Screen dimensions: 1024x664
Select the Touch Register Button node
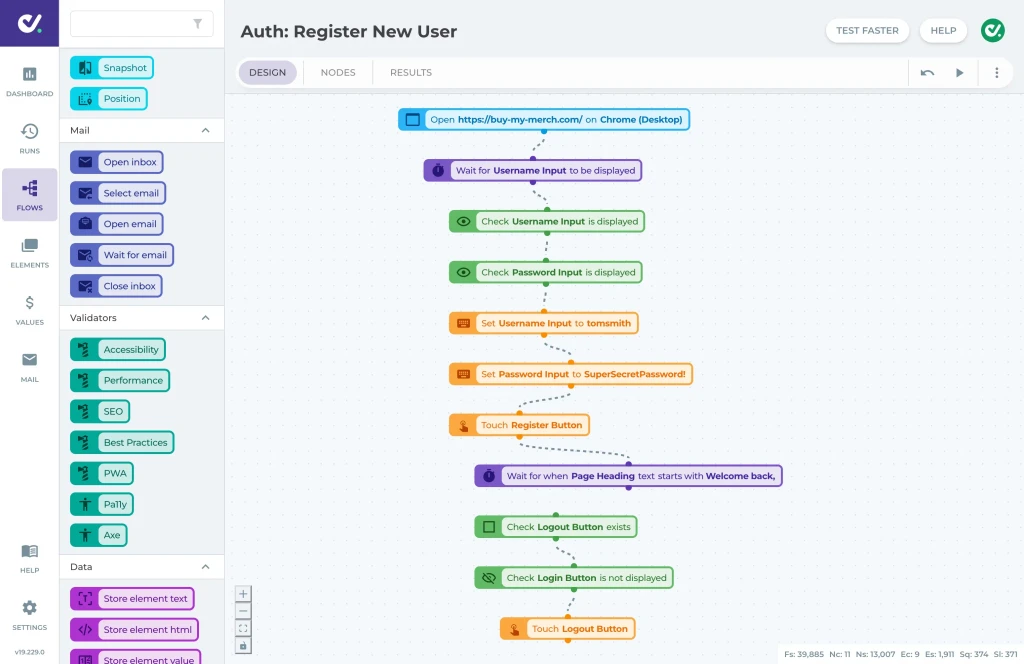tap(519, 425)
